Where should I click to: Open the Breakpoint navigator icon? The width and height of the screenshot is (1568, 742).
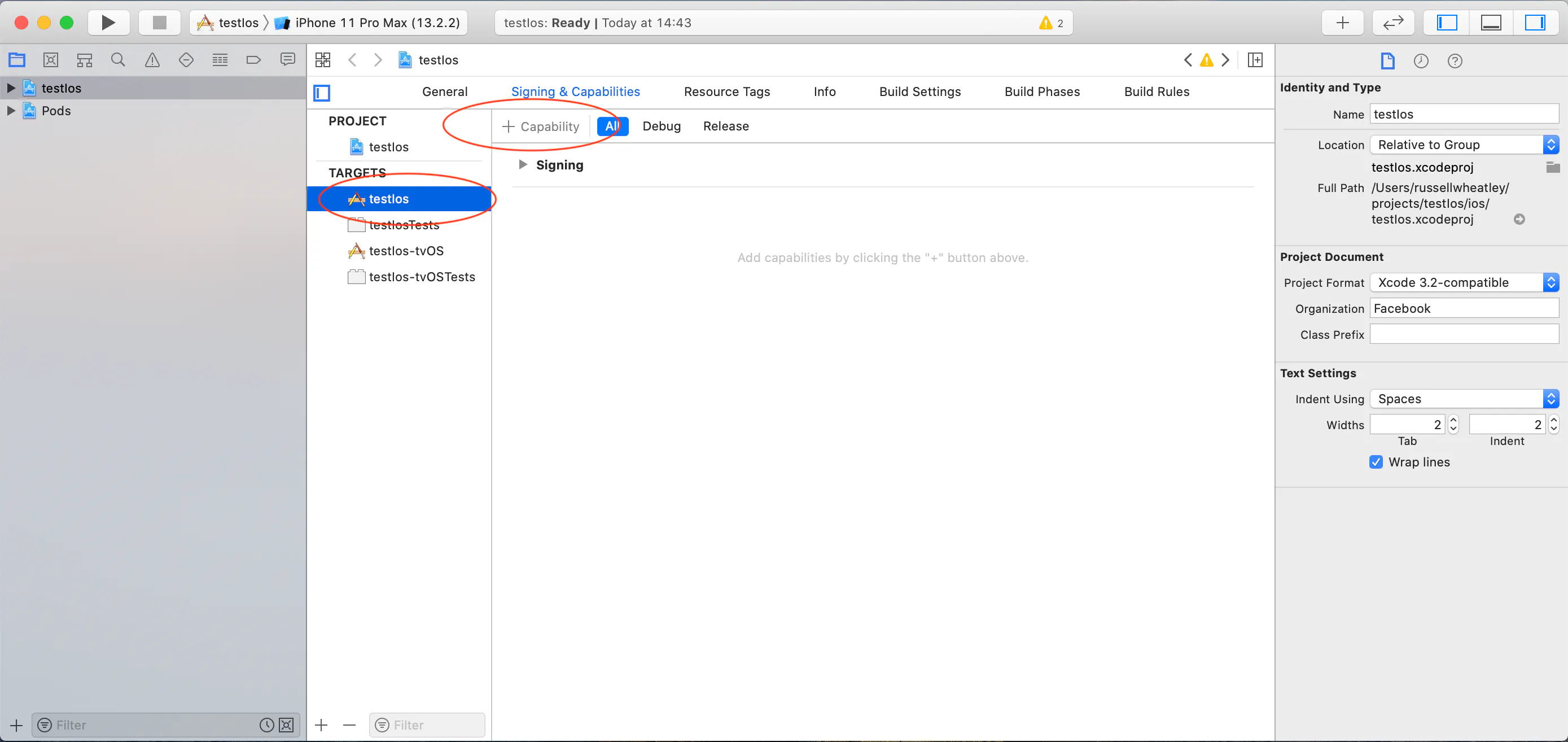[253, 60]
